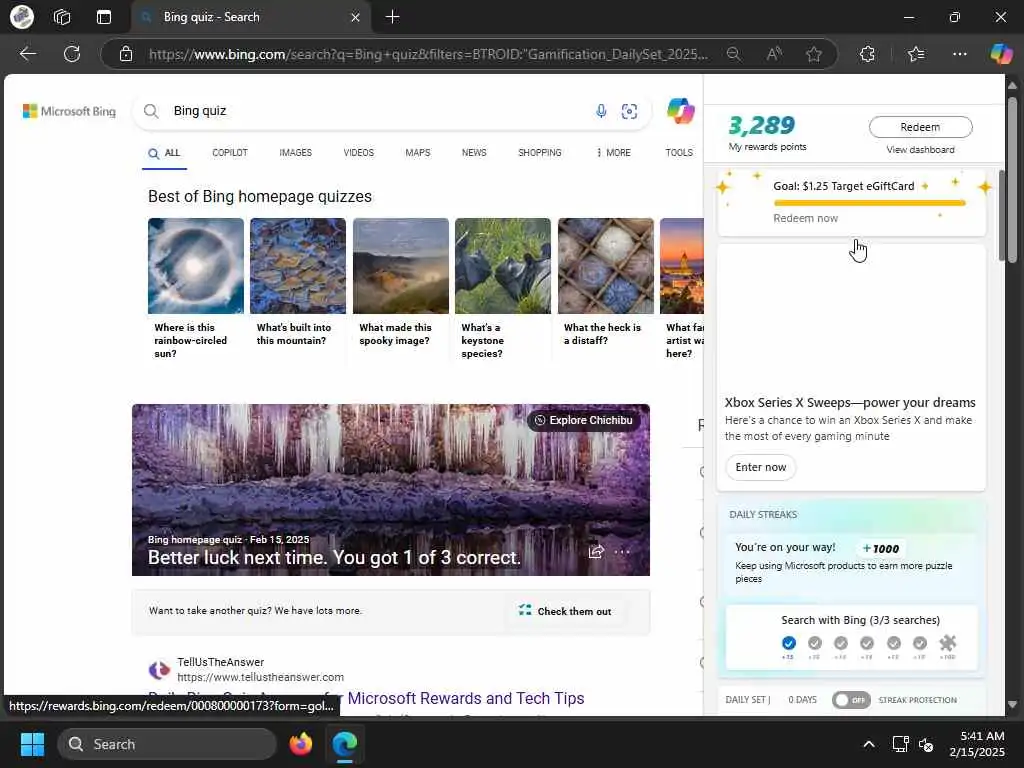1024x768 pixels.
Task: Switch to the IMAGES tab
Action: 295,153
